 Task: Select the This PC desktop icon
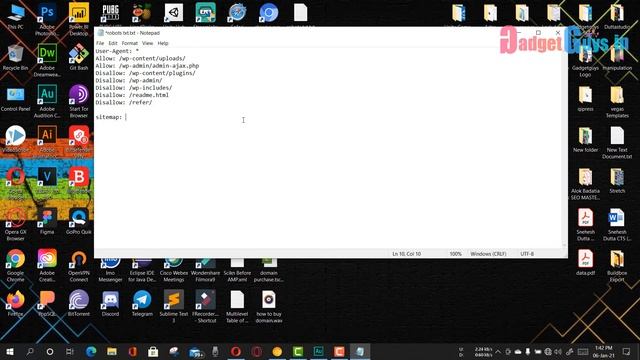click(16, 16)
